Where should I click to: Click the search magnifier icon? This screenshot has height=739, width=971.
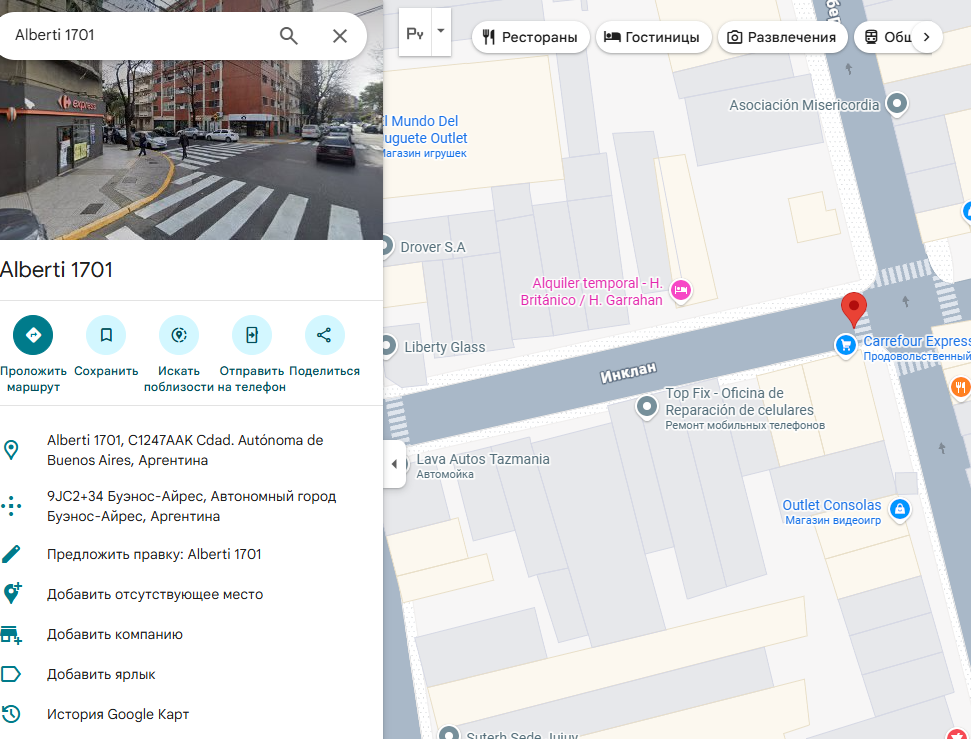pos(289,36)
